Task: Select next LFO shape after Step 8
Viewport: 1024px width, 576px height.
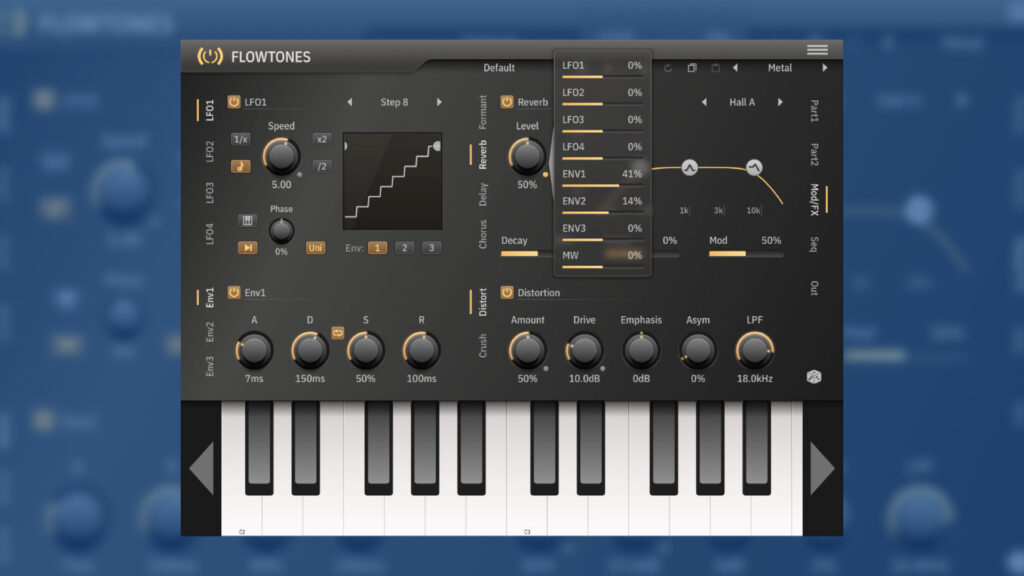Action: pyautogui.click(x=439, y=102)
